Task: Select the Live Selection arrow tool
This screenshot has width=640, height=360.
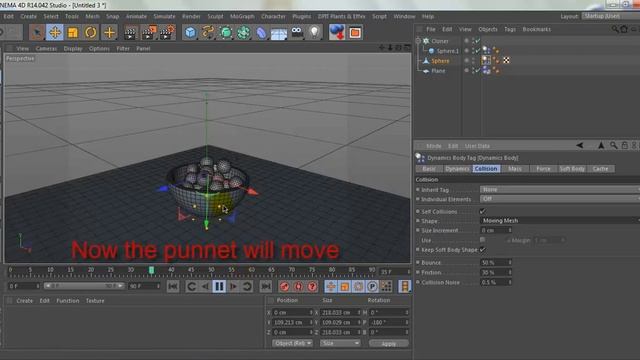Action: [x=37, y=32]
